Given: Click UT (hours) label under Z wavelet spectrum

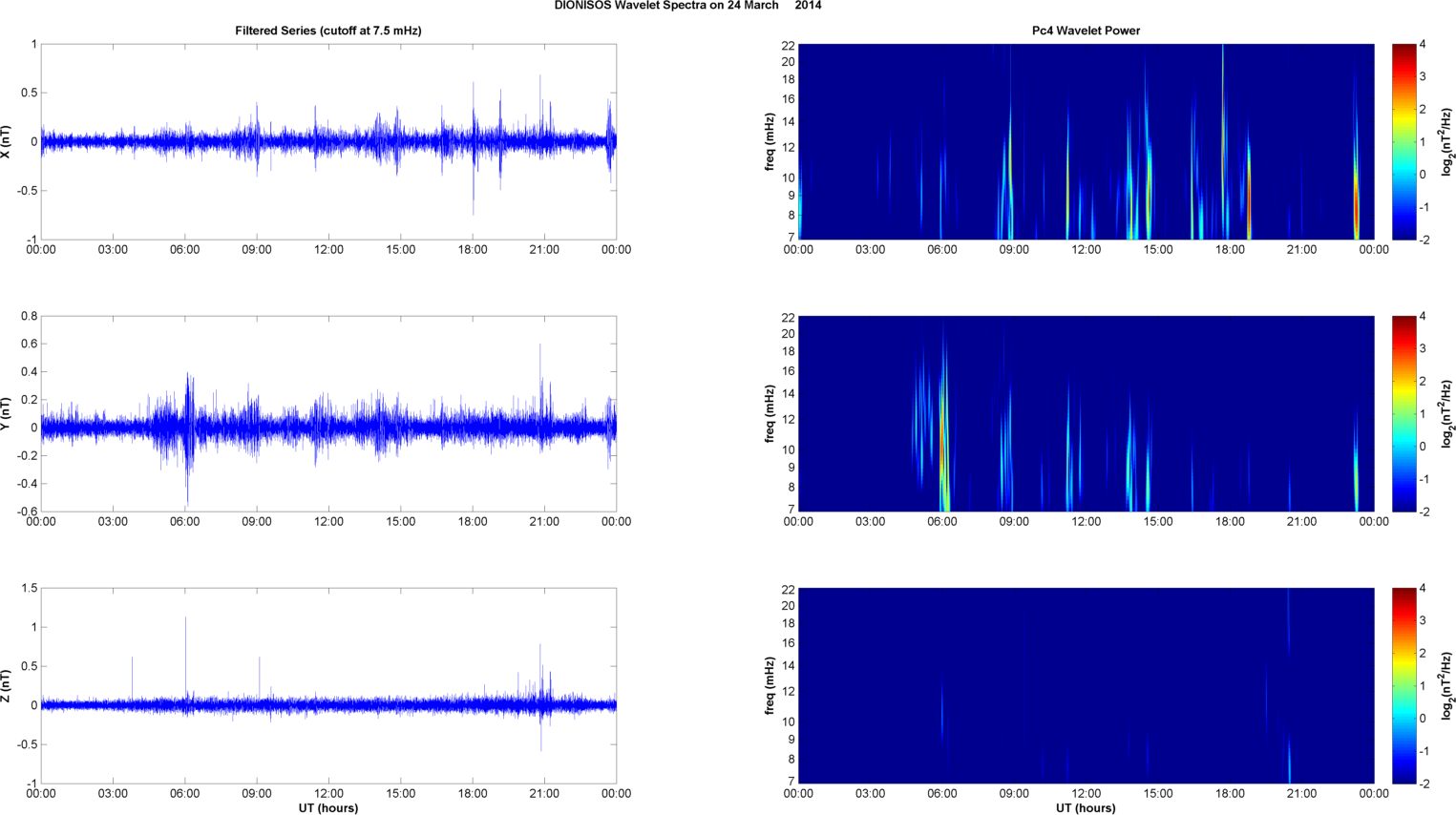Looking at the screenshot, I should pyautogui.click(x=1086, y=807).
